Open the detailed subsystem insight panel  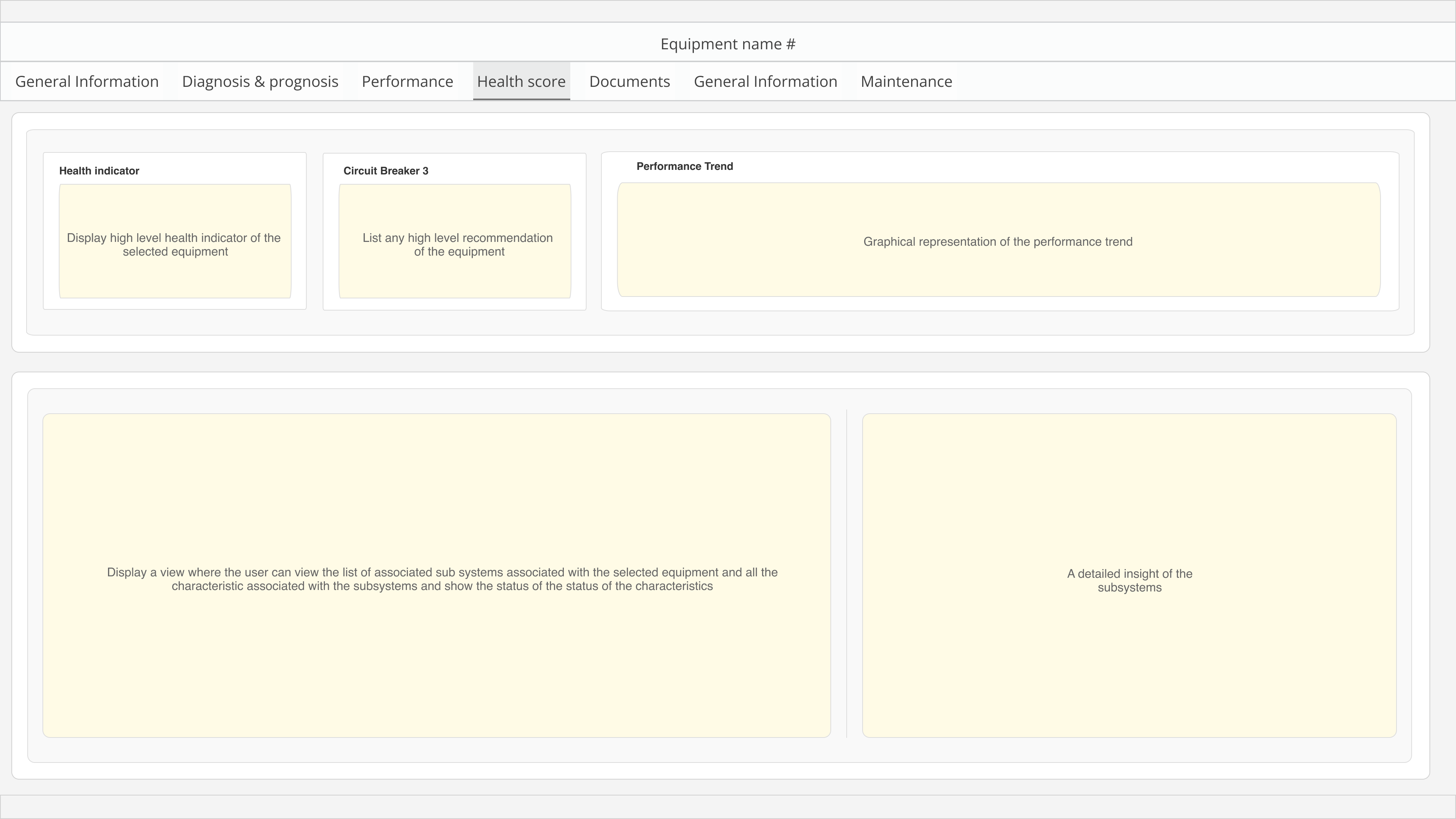(1129, 576)
